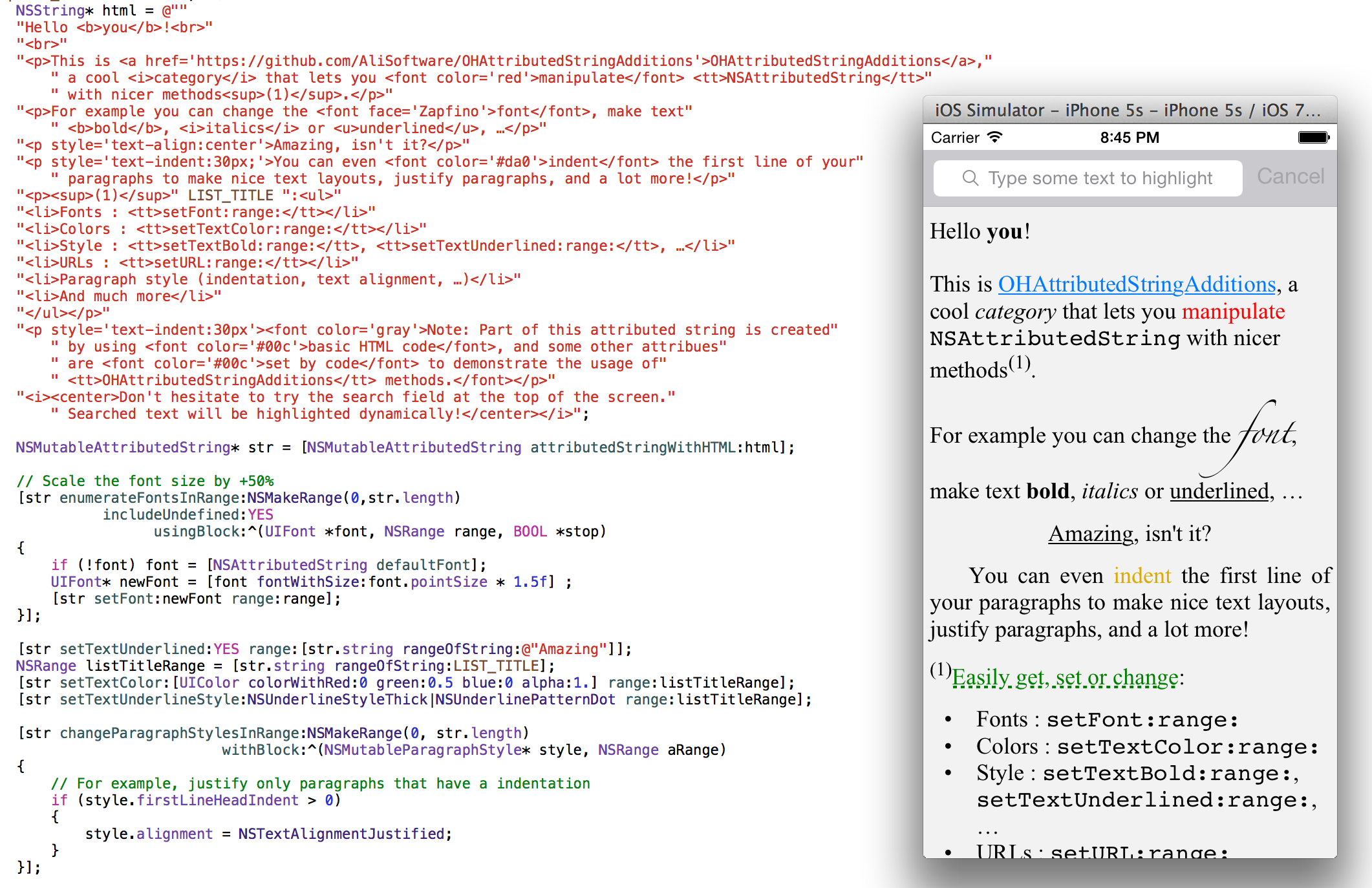Click the underlined 'Amazing' word
This screenshot has width=1372, height=888.
[1091, 534]
